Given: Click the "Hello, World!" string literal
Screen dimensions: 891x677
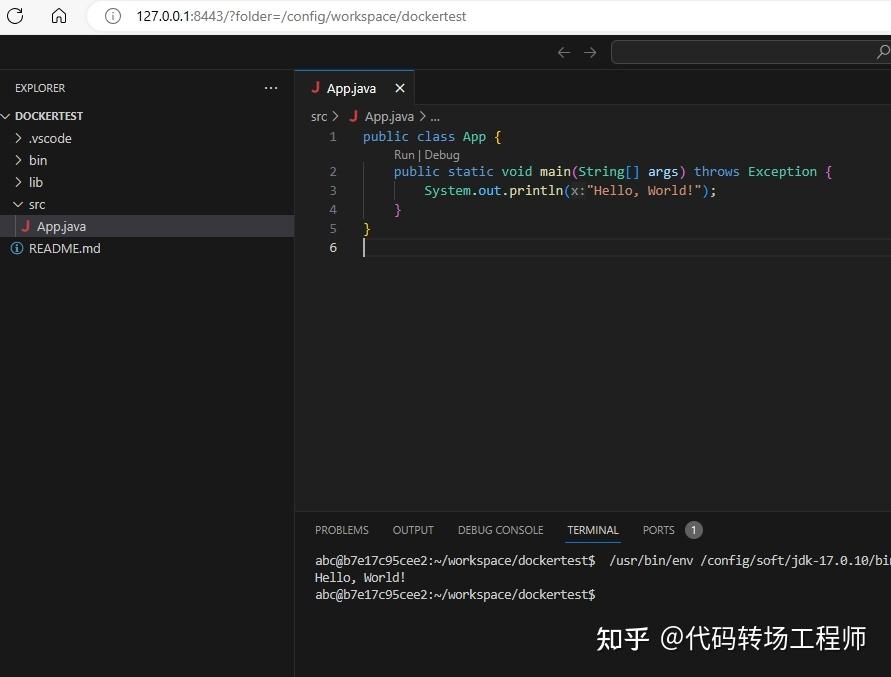Looking at the screenshot, I should [x=644, y=190].
